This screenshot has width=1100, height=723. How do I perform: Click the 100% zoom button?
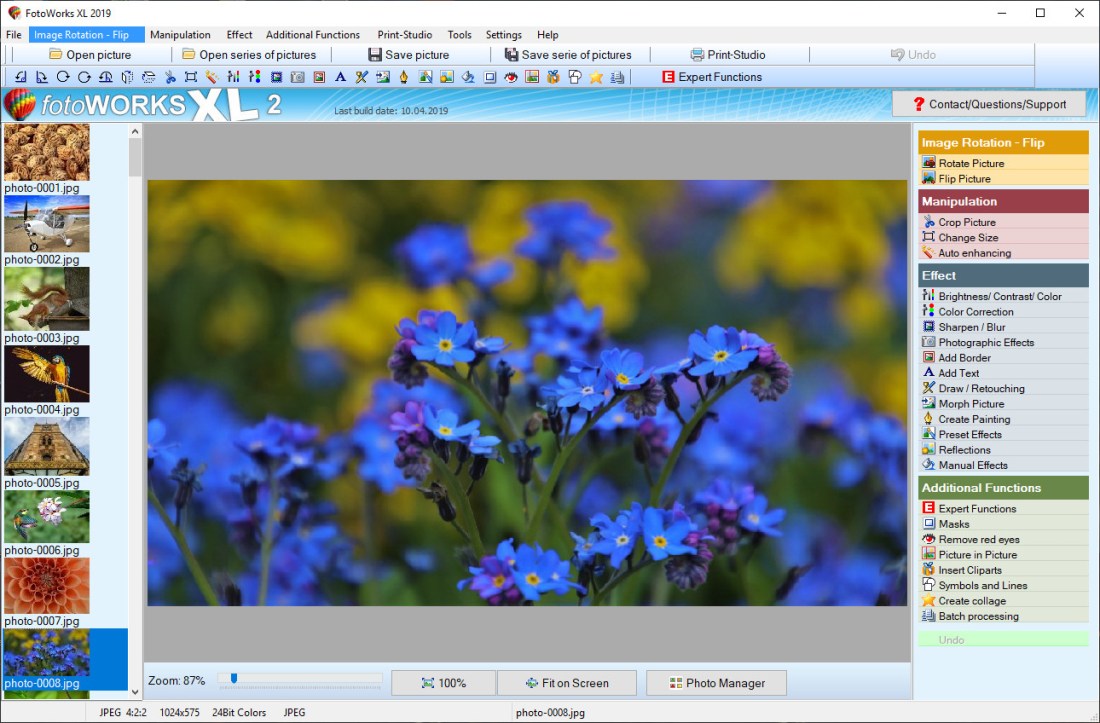[x=443, y=682]
